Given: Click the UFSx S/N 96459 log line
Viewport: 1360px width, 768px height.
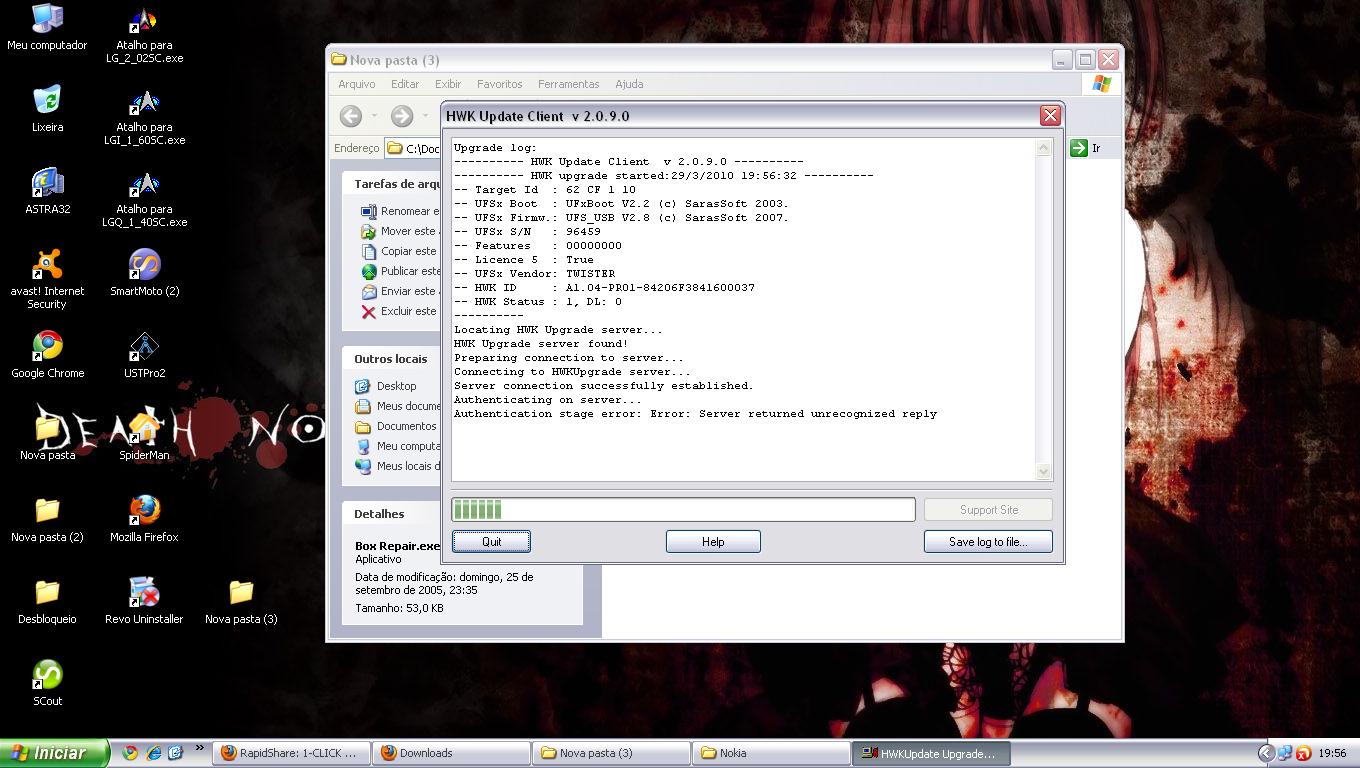Looking at the screenshot, I should tap(527, 231).
